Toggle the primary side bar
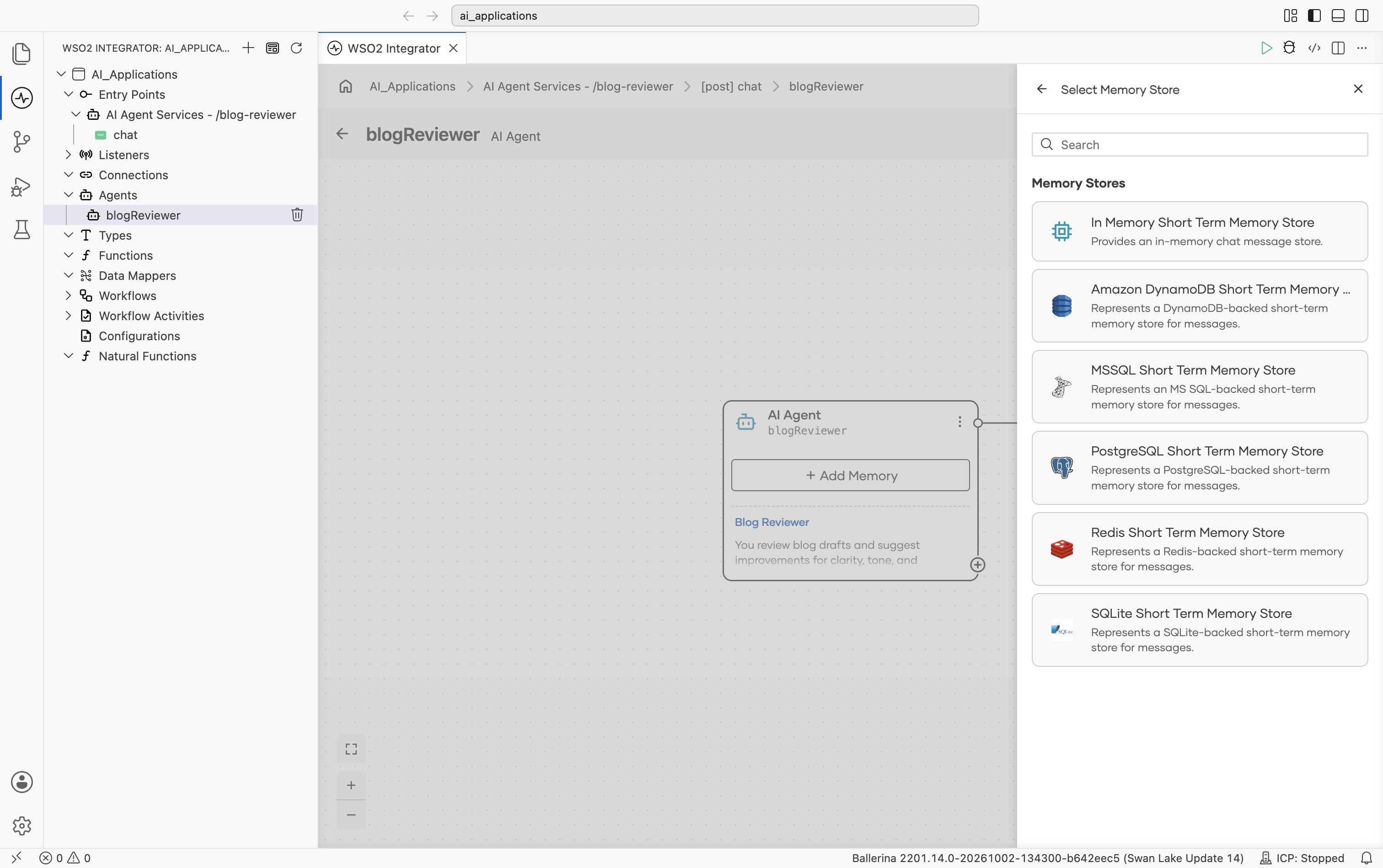The image size is (1383, 868). pyautogui.click(x=1314, y=16)
